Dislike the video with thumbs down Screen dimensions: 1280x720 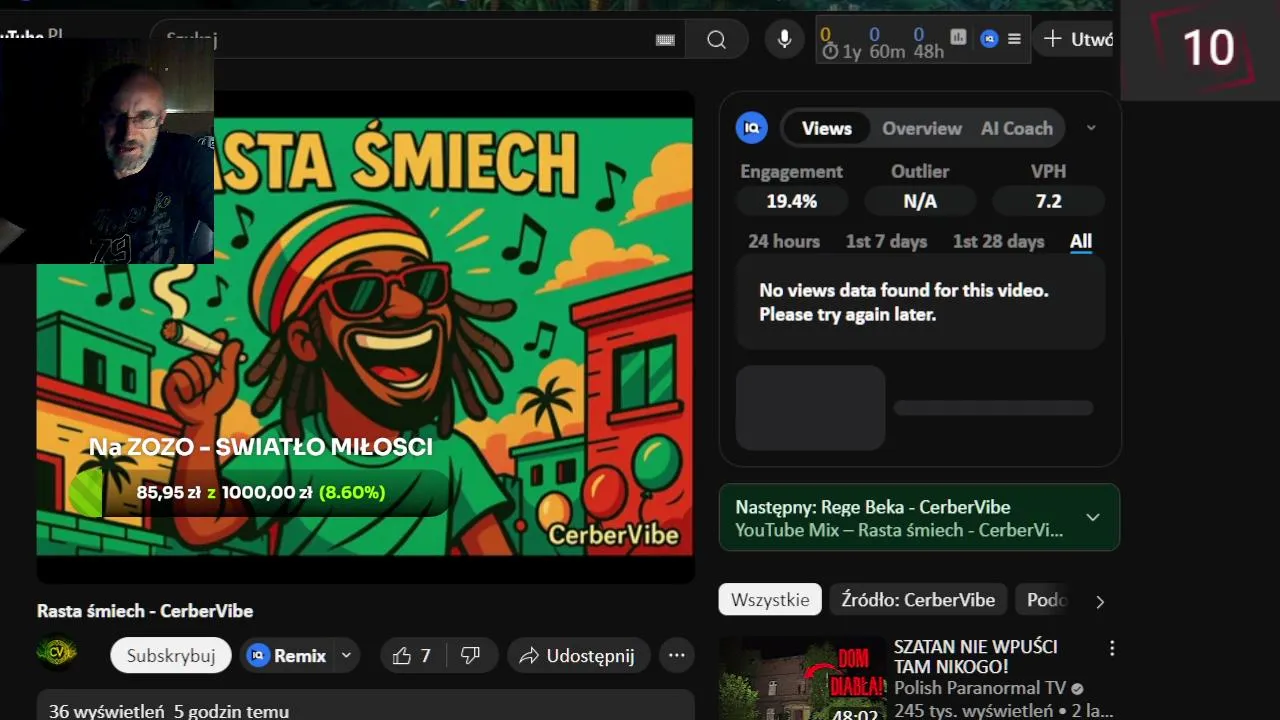click(x=470, y=656)
